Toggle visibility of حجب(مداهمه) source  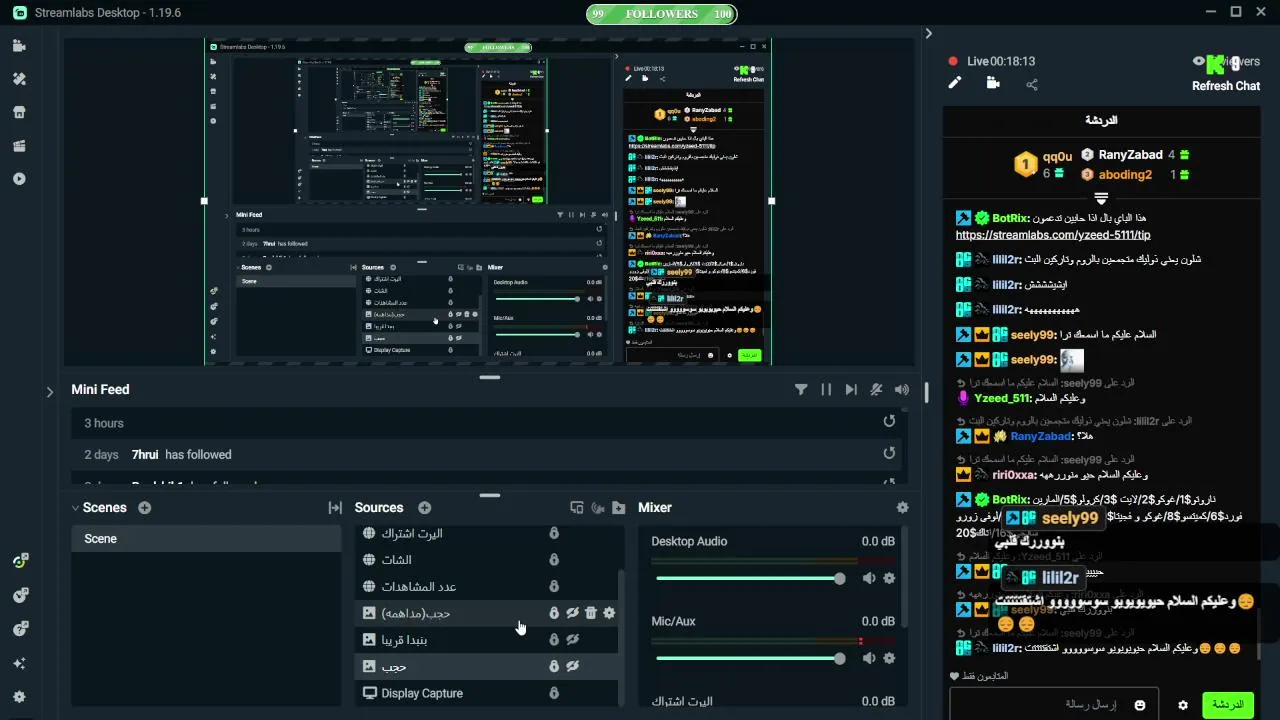[573, 613]
